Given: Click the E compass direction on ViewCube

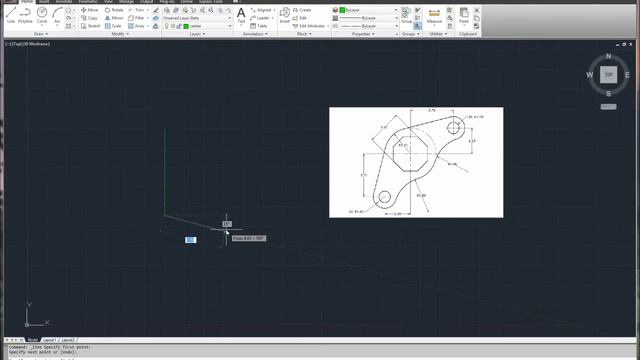Looking at the screenshot, I should [x=627, y=75].
